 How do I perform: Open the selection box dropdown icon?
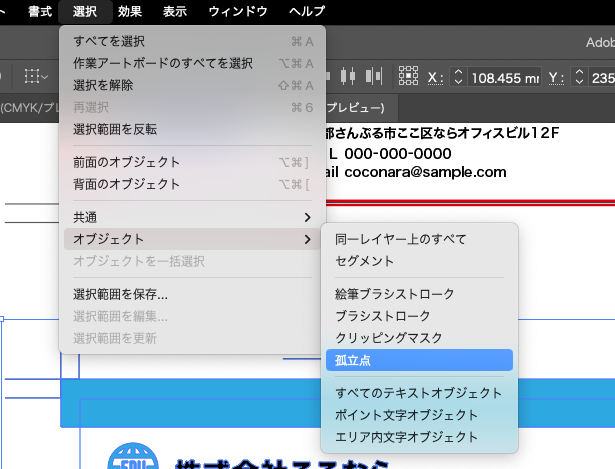[36, 76]
